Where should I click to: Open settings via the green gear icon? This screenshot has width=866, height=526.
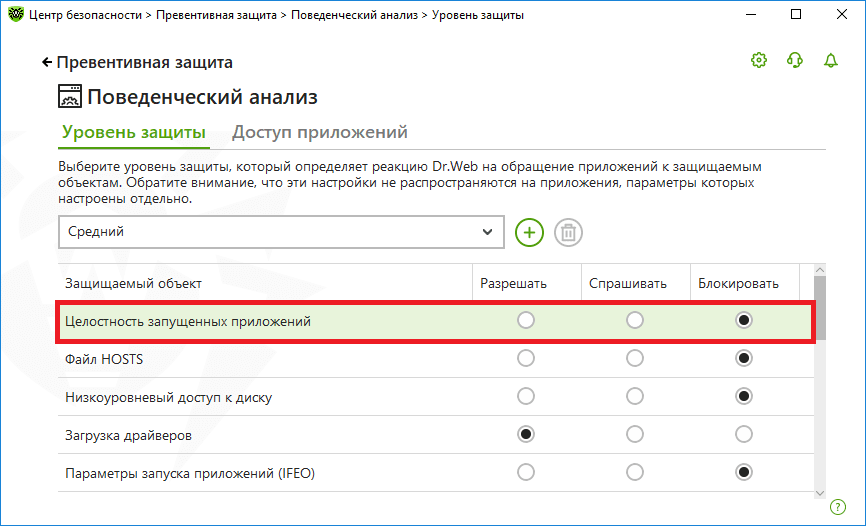(x=759, y=60)
